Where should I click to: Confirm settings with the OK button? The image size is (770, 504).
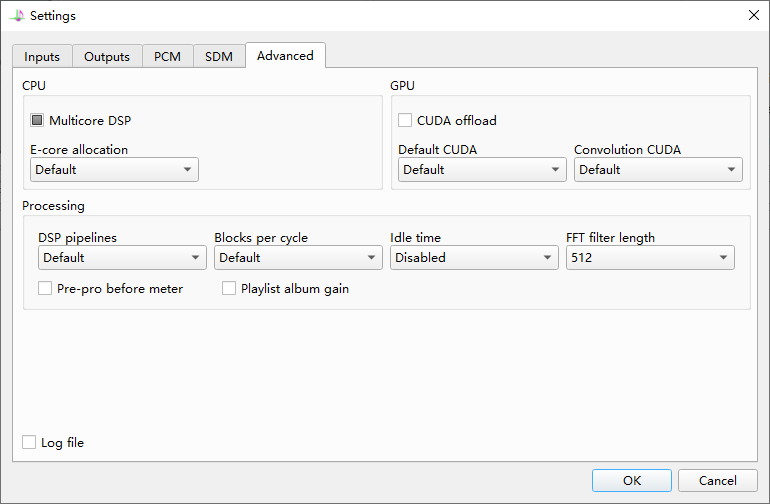click(x=631, y=480)
